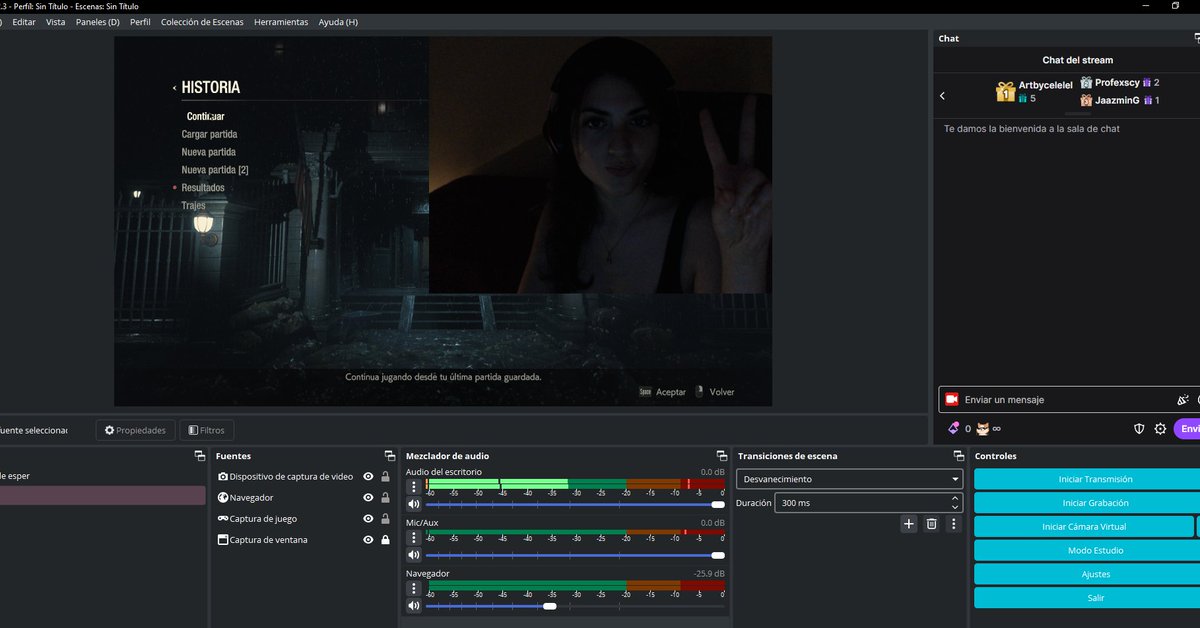Delete the selected scene transition
This screenshot has width=1200, height=628.
coord(931,523)
